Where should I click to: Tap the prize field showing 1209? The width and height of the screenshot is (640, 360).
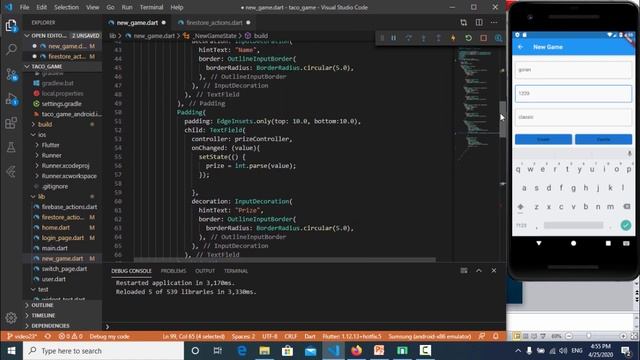coord(573,93)
